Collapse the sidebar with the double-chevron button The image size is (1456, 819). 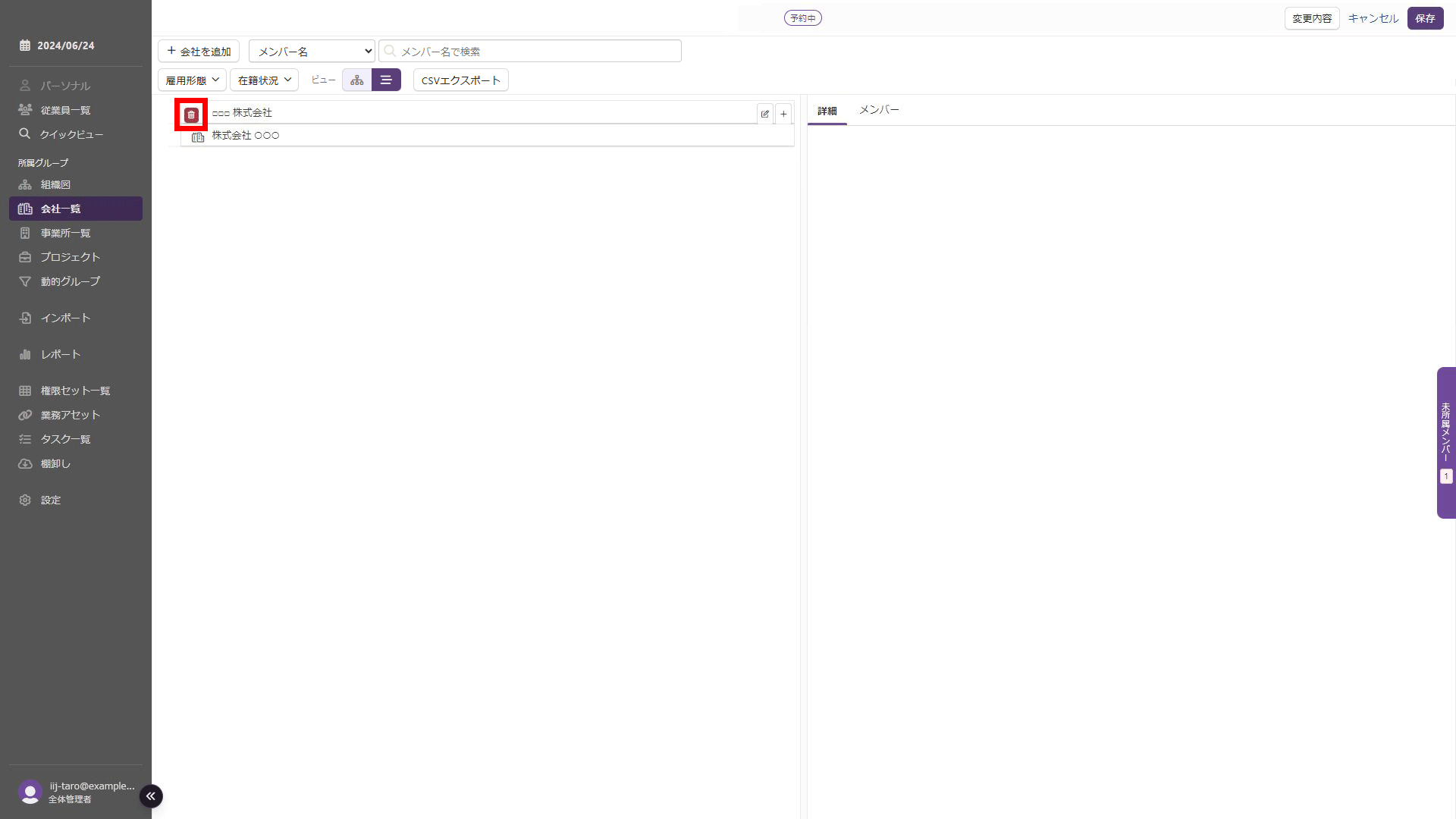tap(151, 795)
